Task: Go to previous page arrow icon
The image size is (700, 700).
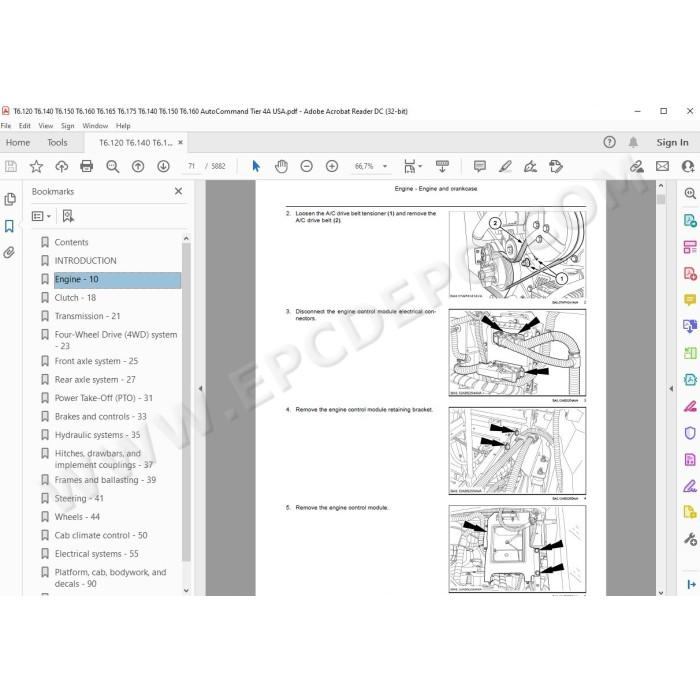Action: [x=138, y=167]
